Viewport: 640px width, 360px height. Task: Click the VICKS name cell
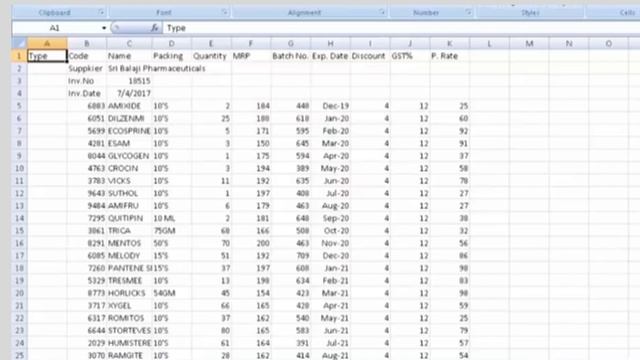[129, 181]
